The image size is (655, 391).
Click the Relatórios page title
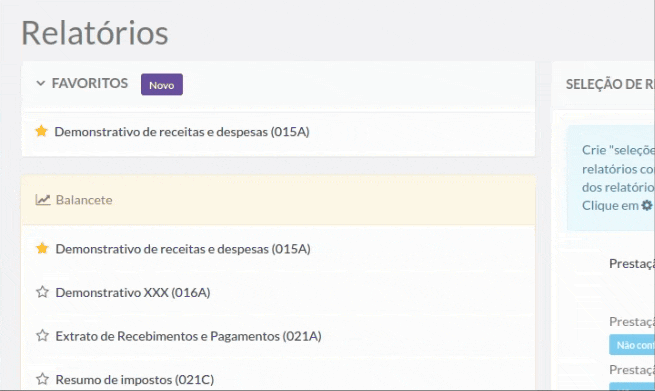pos(95,33)
